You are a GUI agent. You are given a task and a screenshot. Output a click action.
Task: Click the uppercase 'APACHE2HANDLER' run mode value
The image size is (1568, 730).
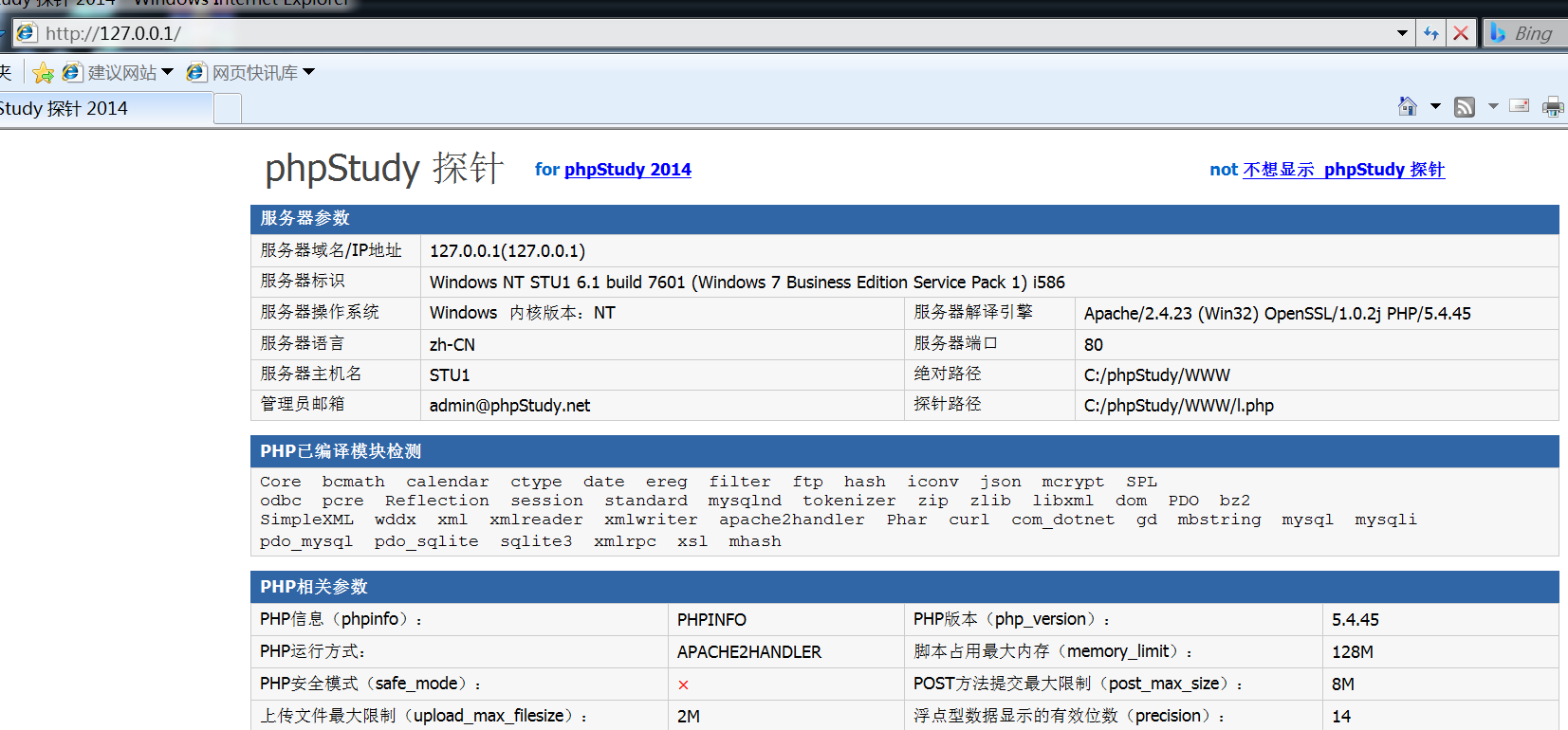(749, 652)
